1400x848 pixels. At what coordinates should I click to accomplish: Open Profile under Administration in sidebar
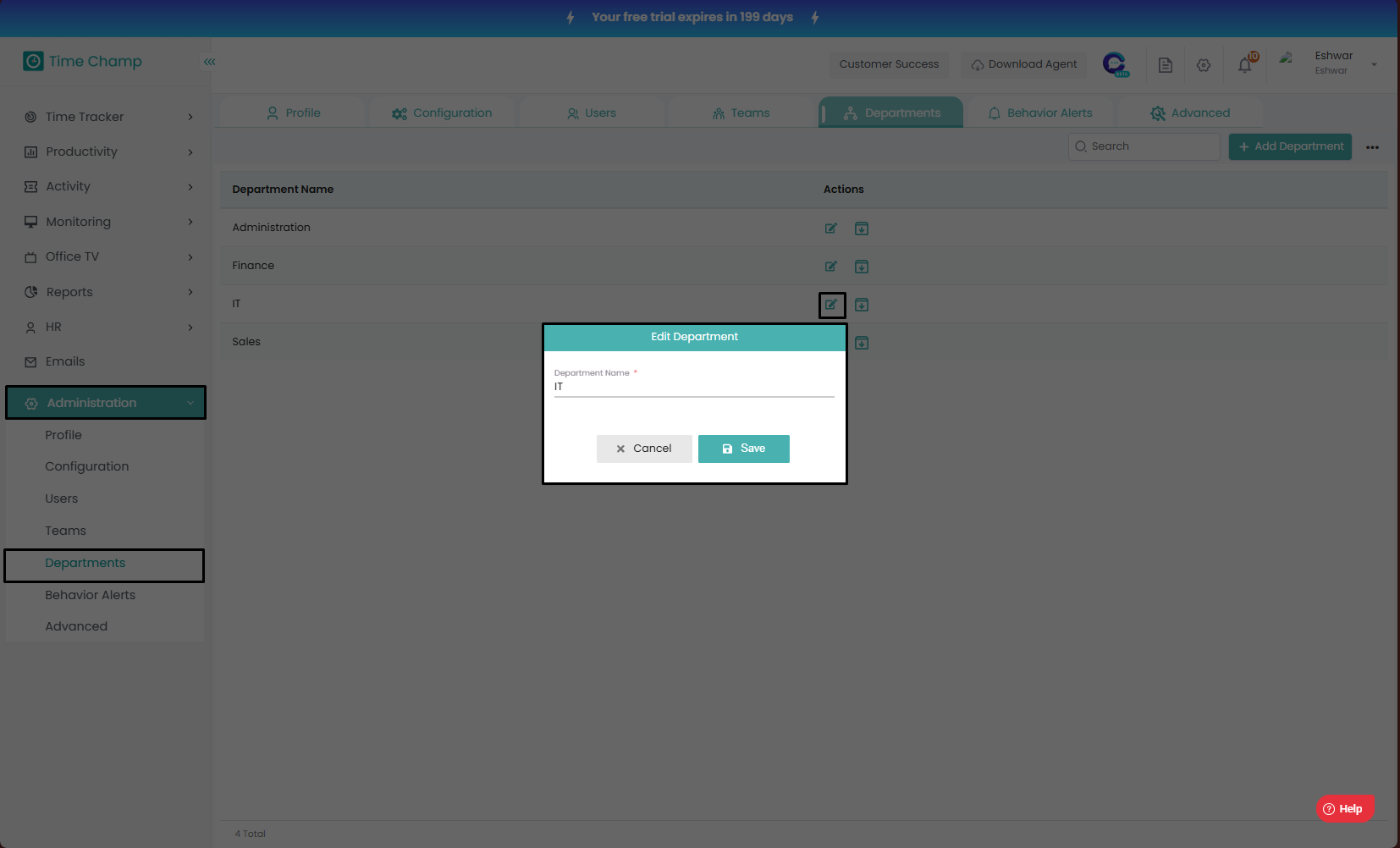[63, 435]
